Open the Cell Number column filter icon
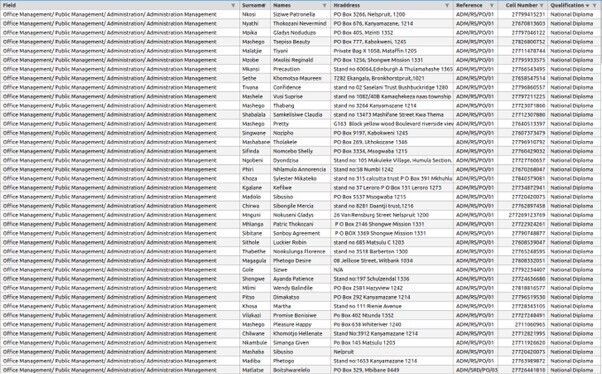This screenshot has height=374, width=602. [x=542, y=5]
